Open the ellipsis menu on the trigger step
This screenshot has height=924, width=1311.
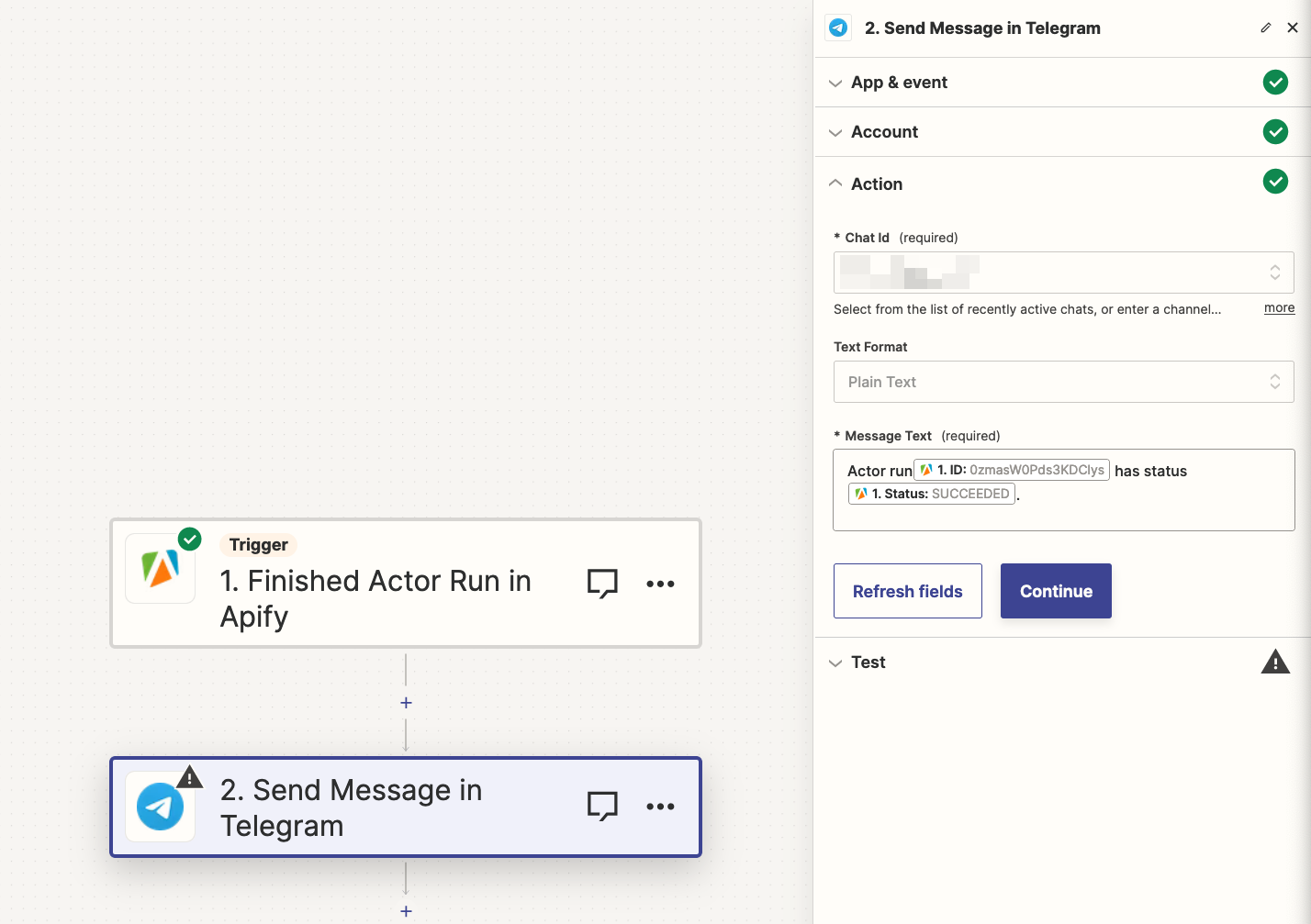tap(660, 583)
